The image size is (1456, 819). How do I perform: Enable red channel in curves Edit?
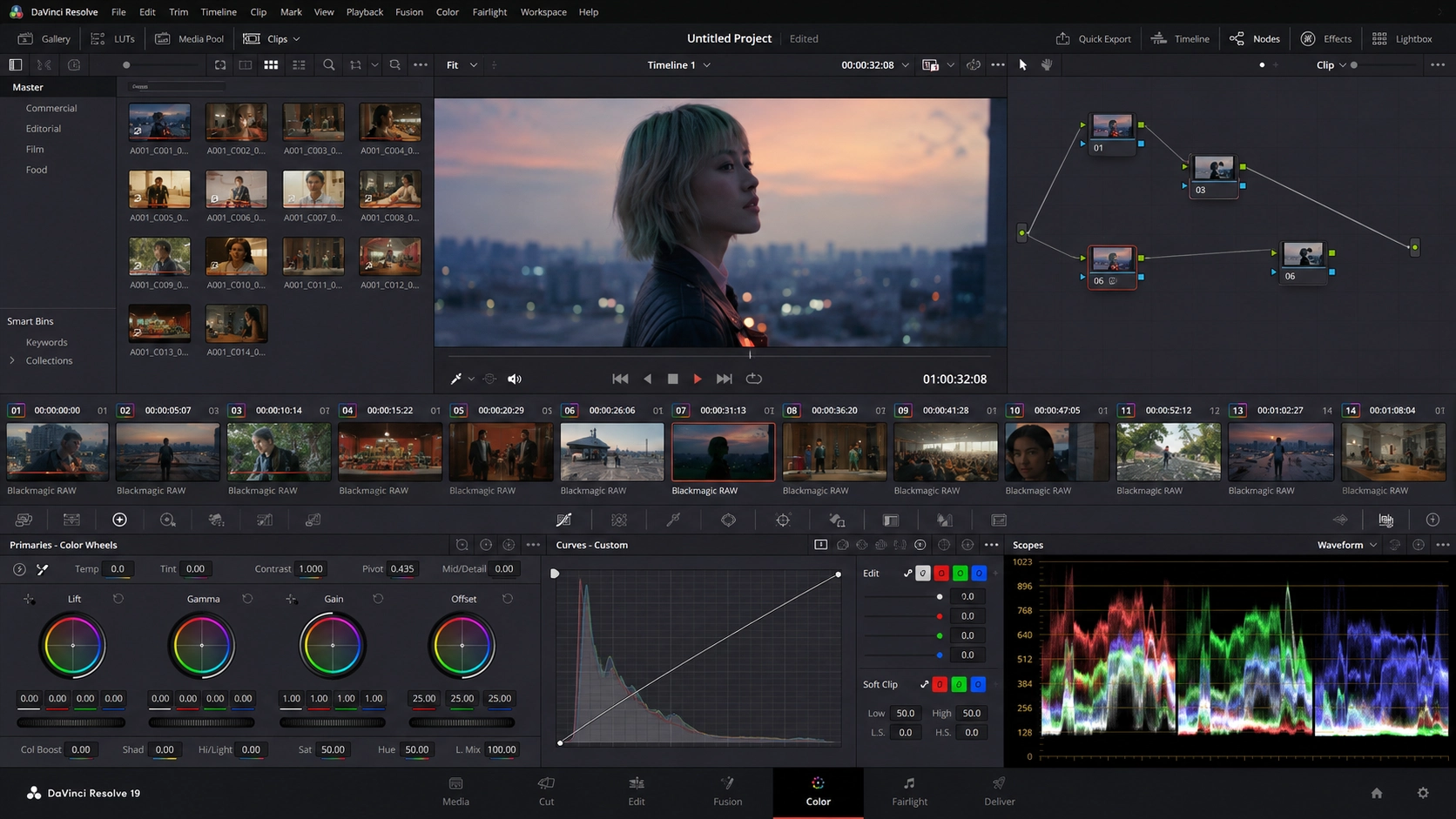pyautogui.click(x=941, y=573)
